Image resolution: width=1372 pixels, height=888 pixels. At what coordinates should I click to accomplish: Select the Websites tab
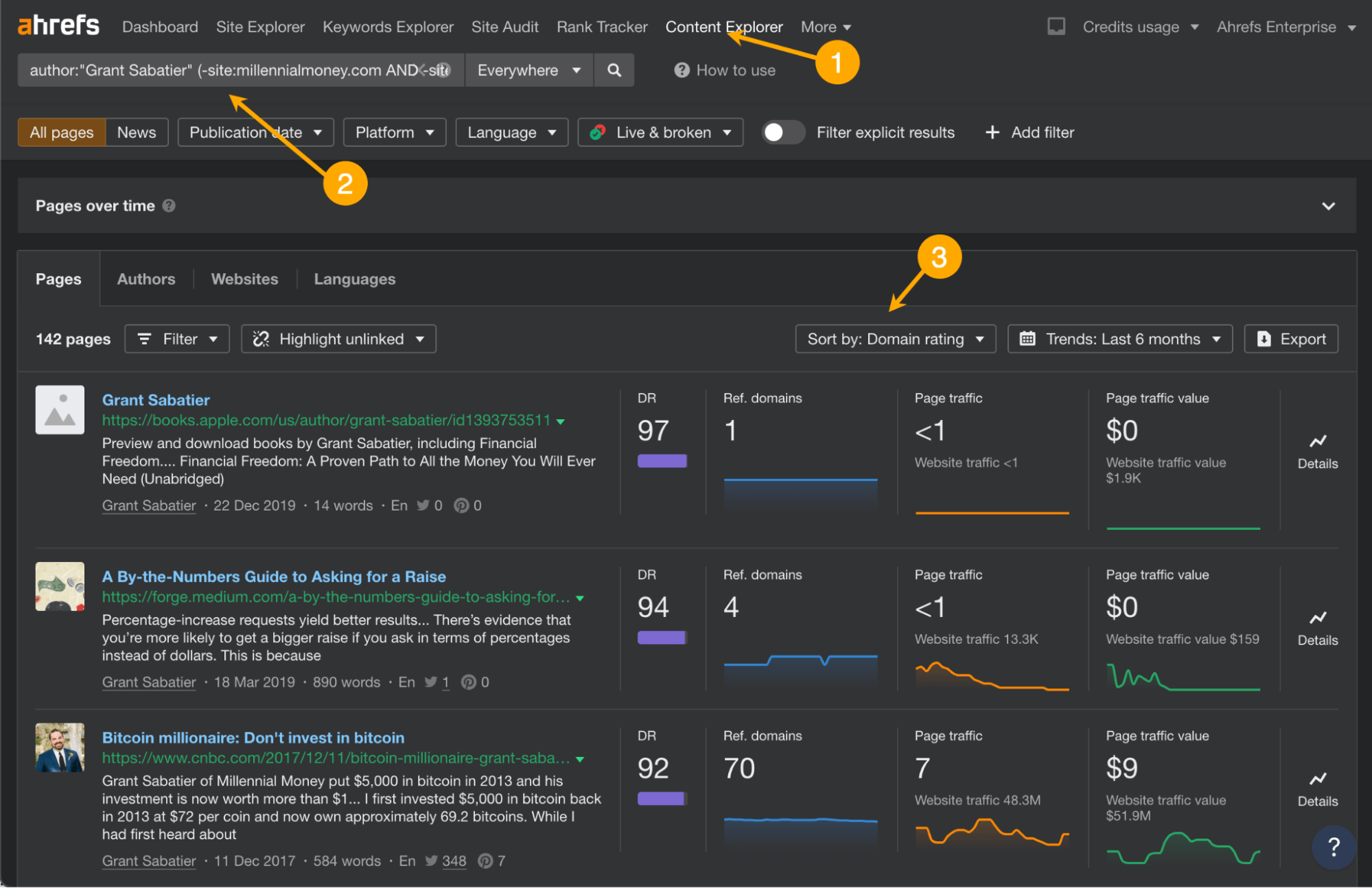245,280
